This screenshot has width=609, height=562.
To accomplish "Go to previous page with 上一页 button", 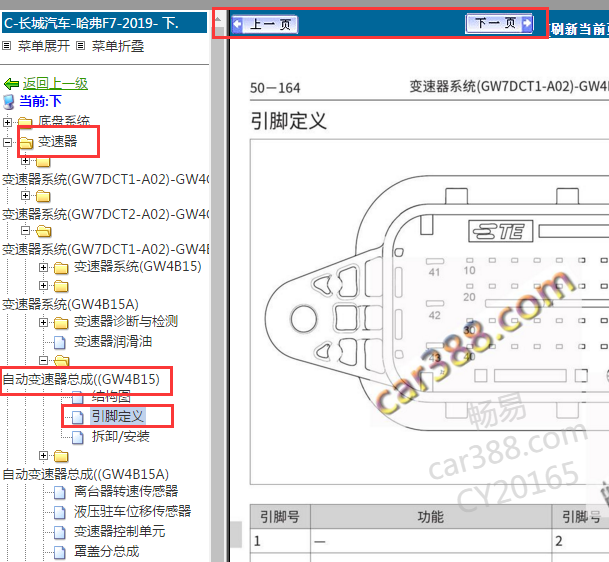I will click(265, 24).
